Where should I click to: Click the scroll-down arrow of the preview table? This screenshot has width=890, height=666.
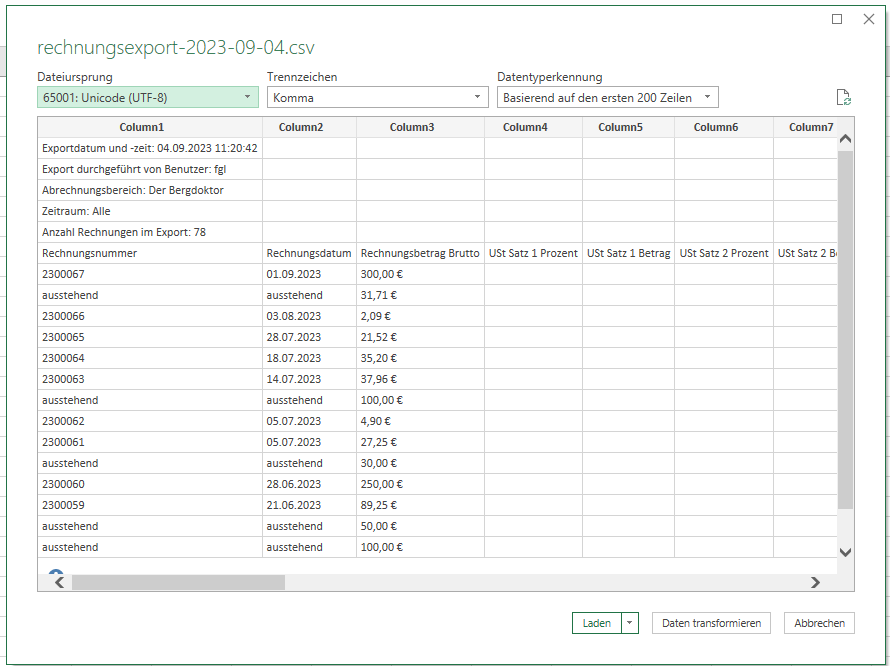click(845, 552)
